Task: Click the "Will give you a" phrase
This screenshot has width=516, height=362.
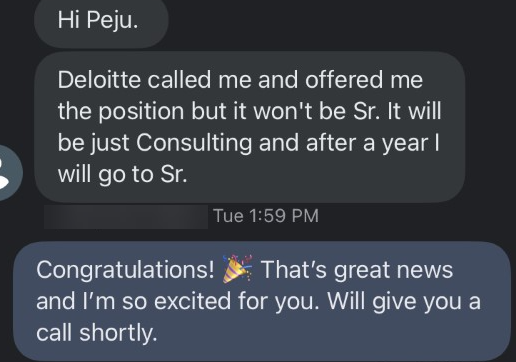Action: 404,302
